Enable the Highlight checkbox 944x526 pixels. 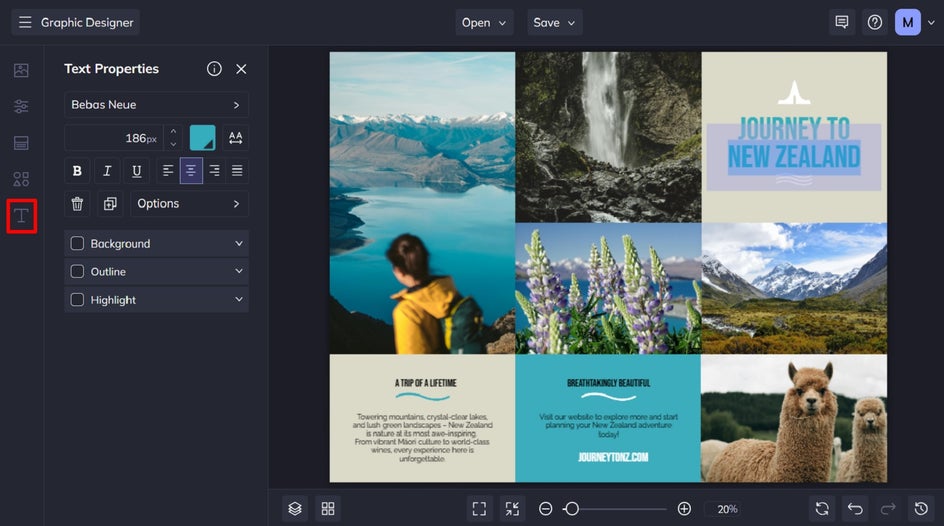[x=77, y=300]
